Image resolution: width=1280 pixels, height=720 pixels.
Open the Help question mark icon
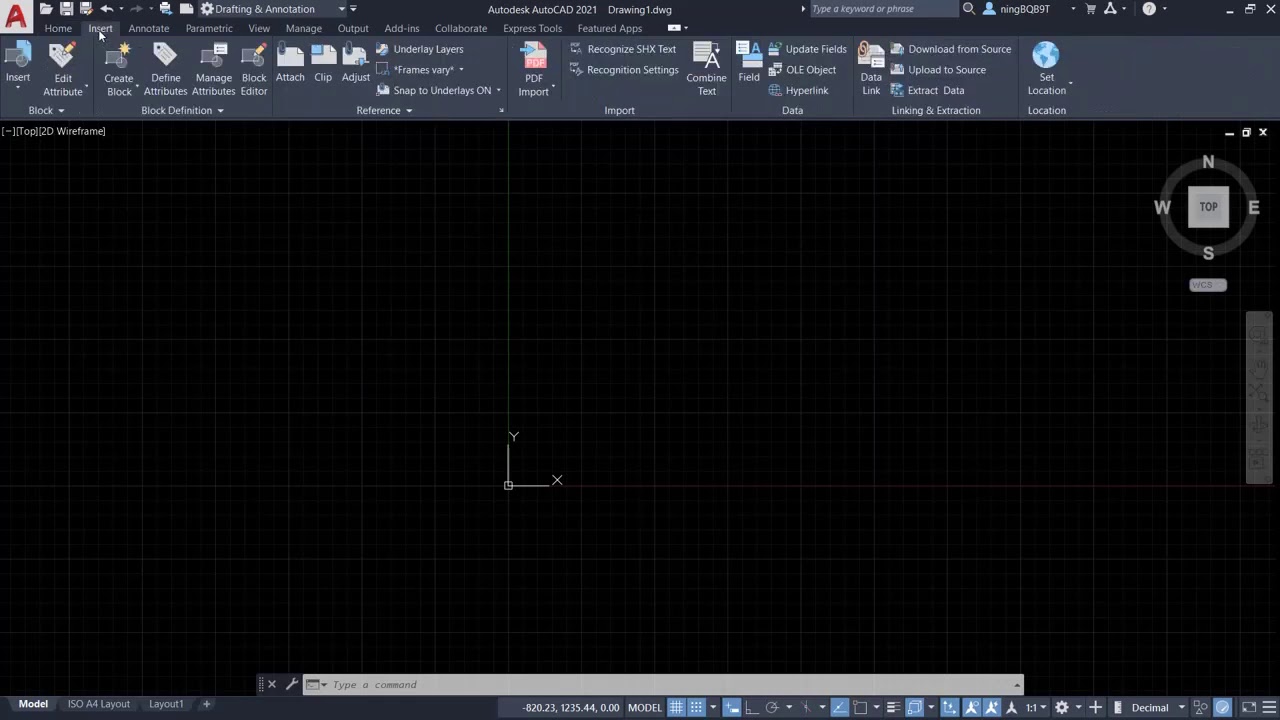coord(1149,9)
